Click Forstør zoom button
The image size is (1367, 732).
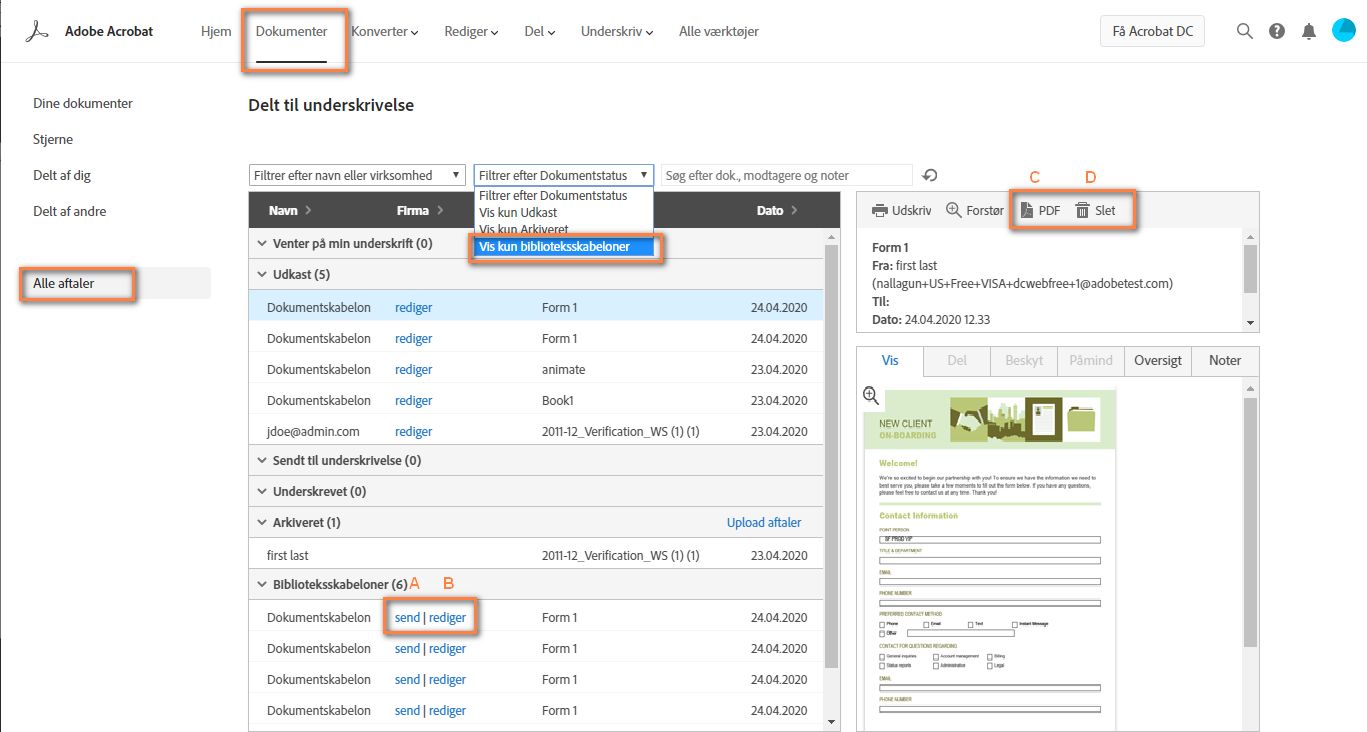click(x=974, y=211)
